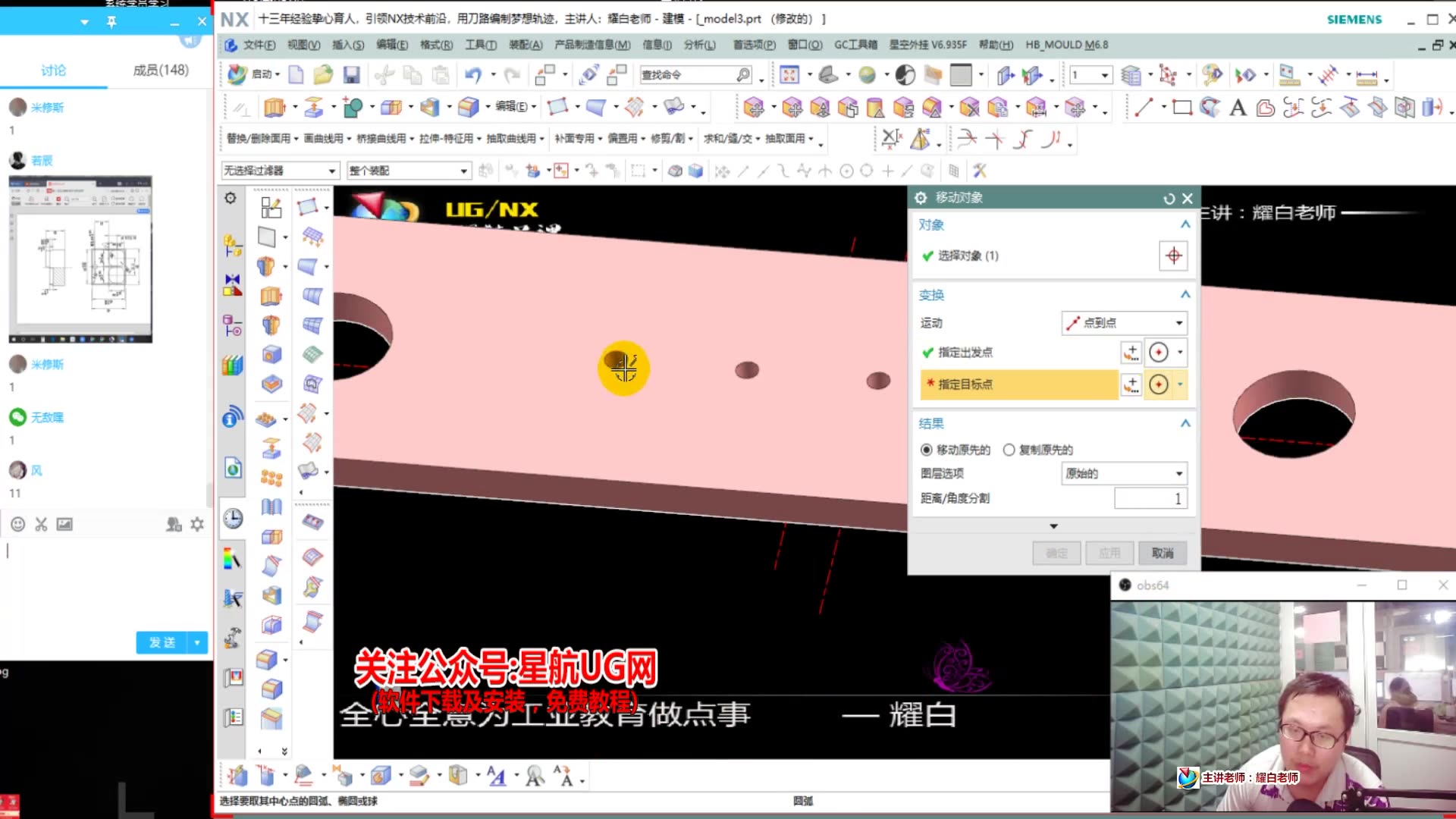Open a new part with New file icon
The height and width of the screenshot is (819, 1456).
(x=297, y=74)
